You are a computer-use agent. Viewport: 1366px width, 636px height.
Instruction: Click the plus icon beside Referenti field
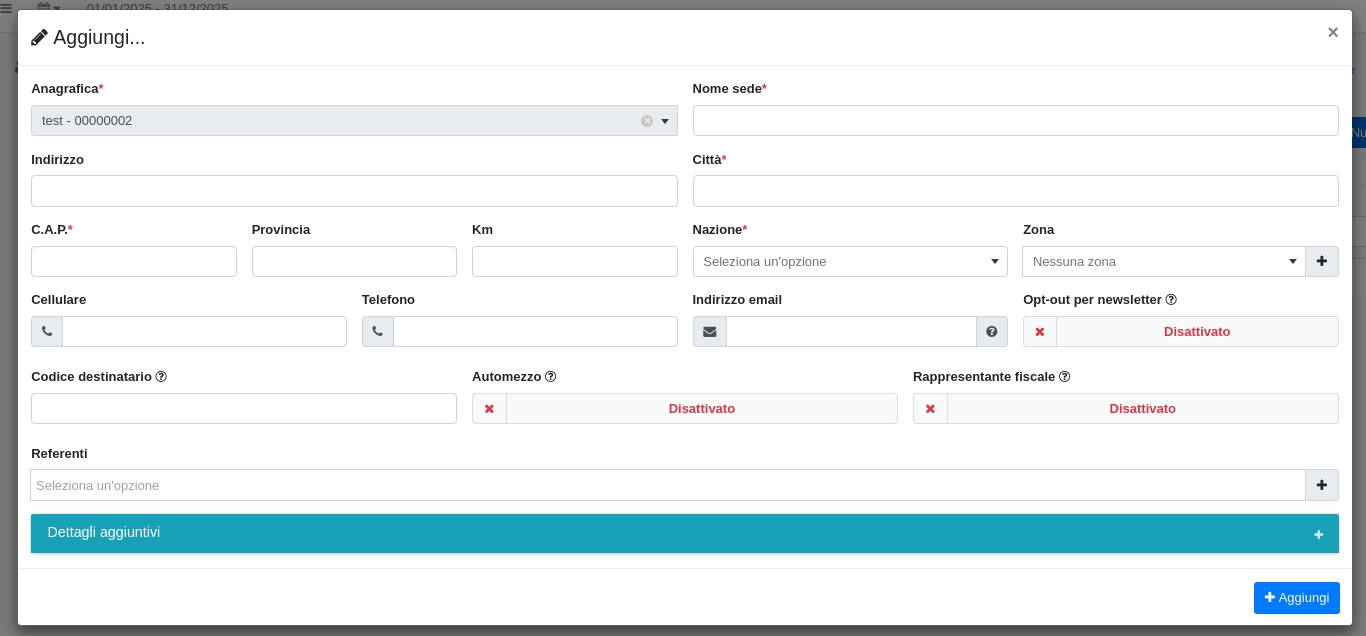pyautogui.click(x=1321, y=485)
